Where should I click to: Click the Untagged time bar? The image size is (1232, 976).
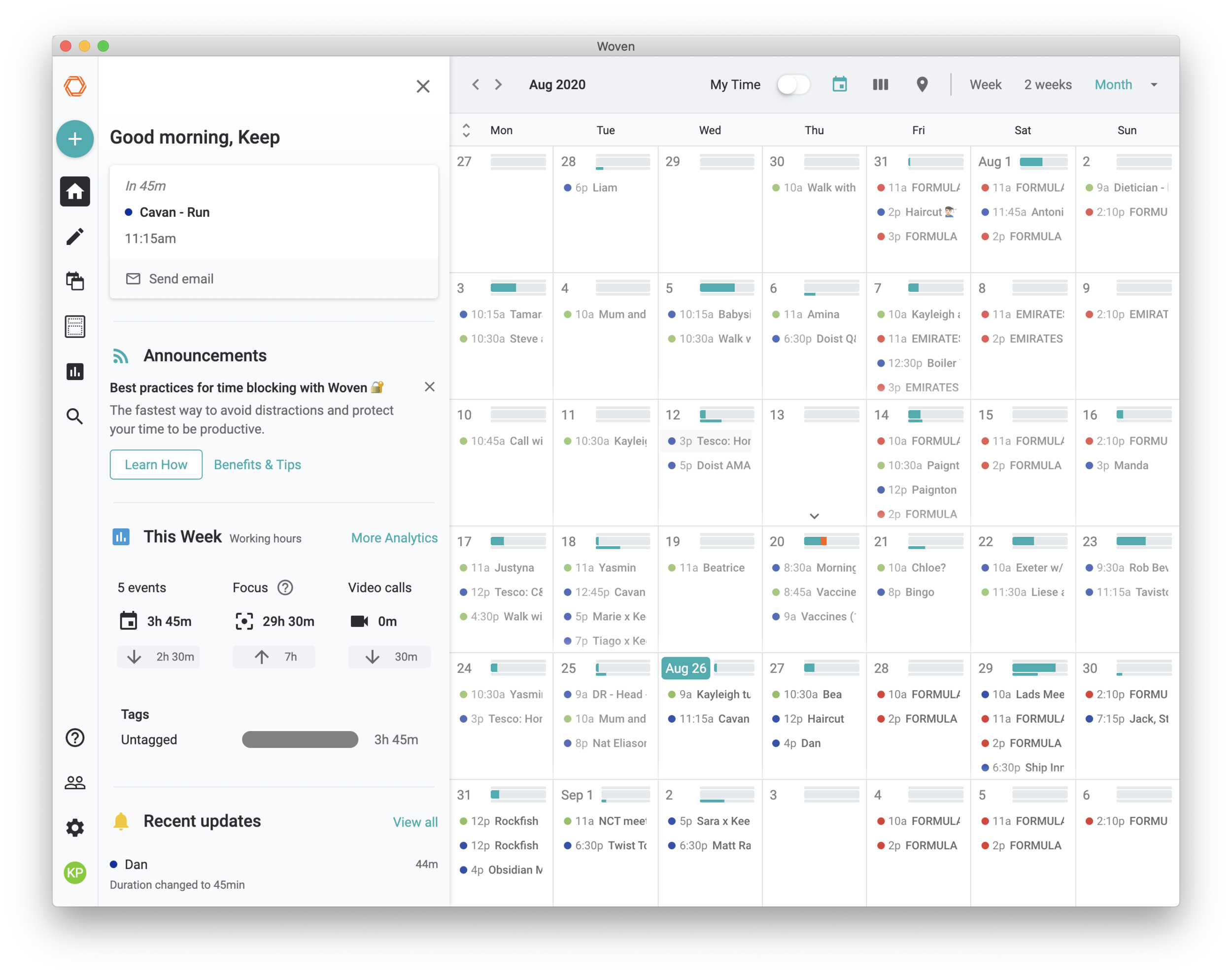[x=300, y=739]
